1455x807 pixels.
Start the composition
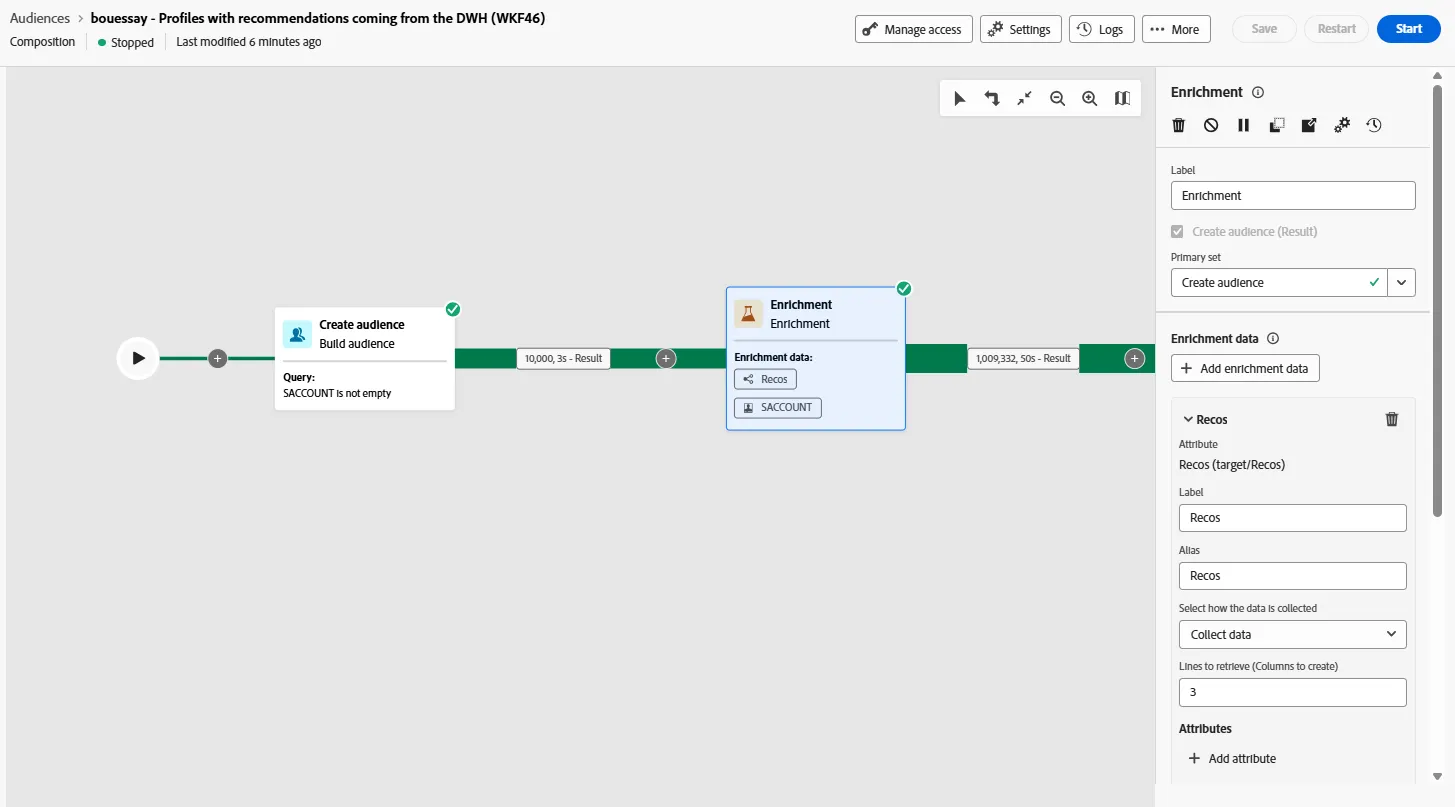coord(1409,29)
